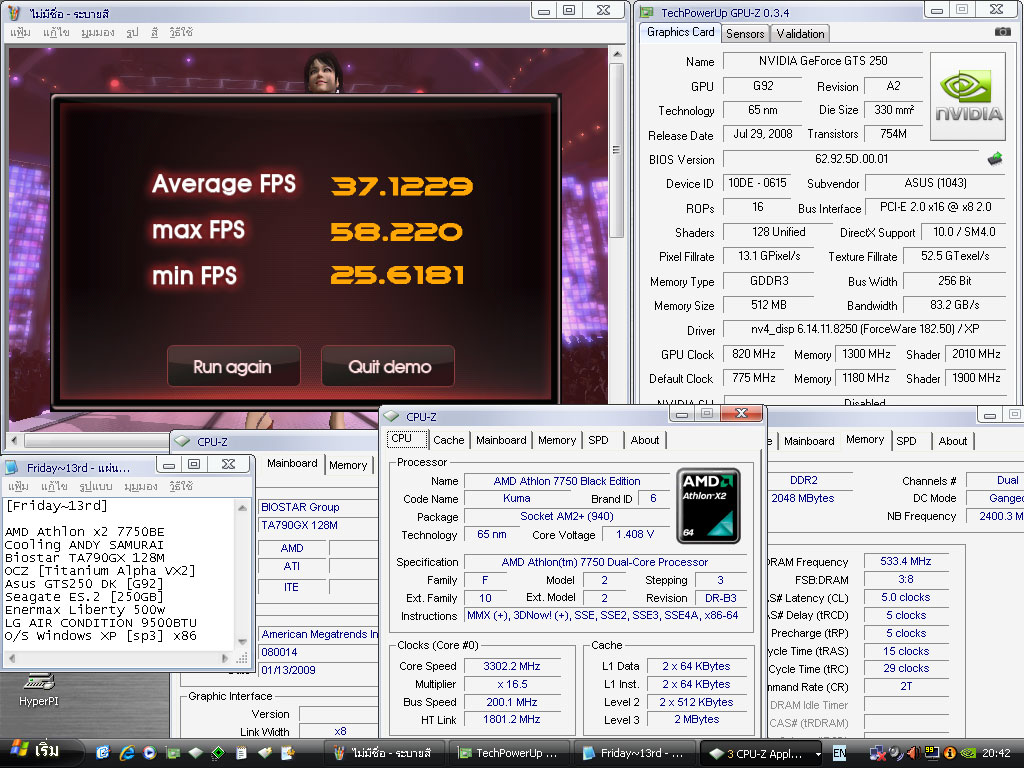Open the About tab in front CPU-Z
This screenshot has height=768, width=1024.
click(645, 440)
